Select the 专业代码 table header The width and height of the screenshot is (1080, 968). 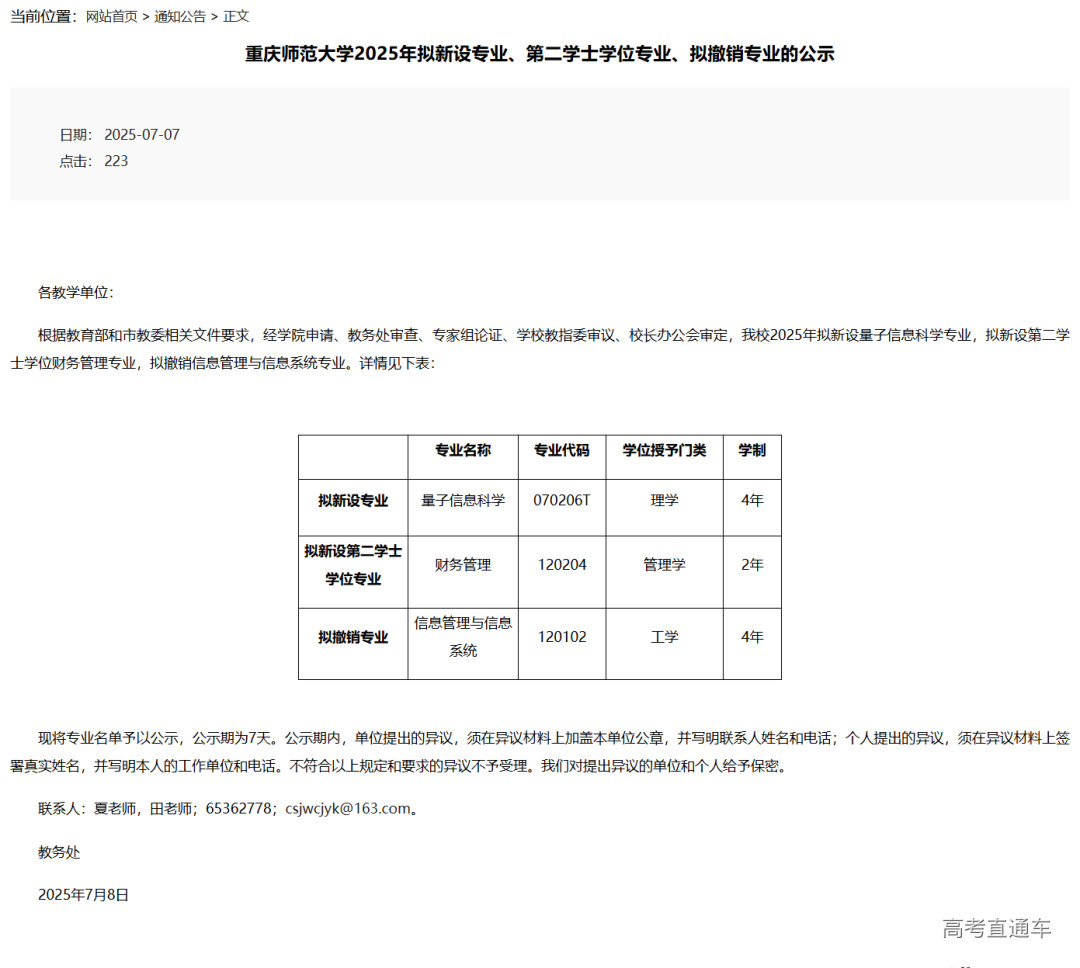click(561, 451)
